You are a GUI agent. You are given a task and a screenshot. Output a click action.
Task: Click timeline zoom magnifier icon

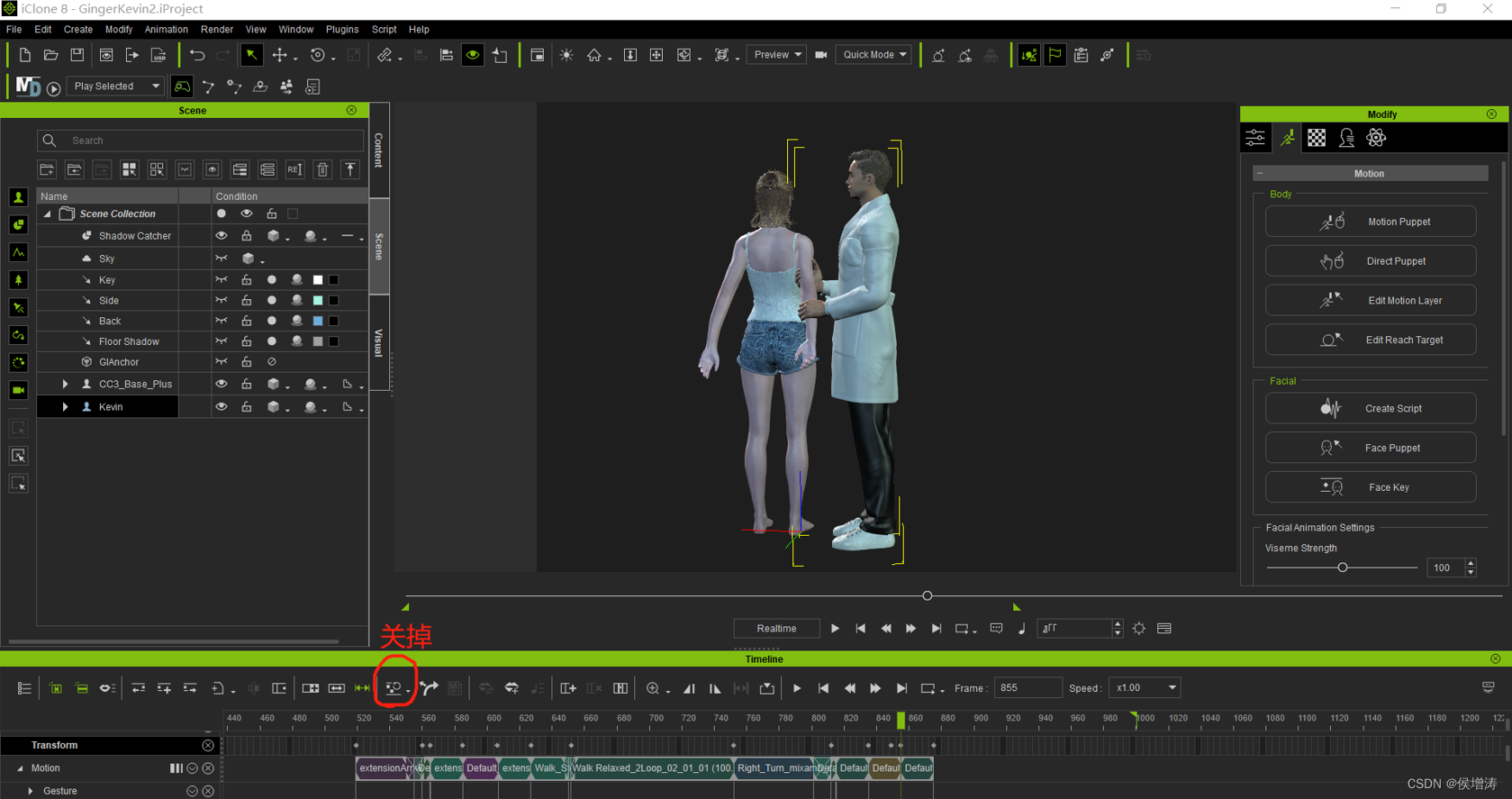(x=653, y=688)
